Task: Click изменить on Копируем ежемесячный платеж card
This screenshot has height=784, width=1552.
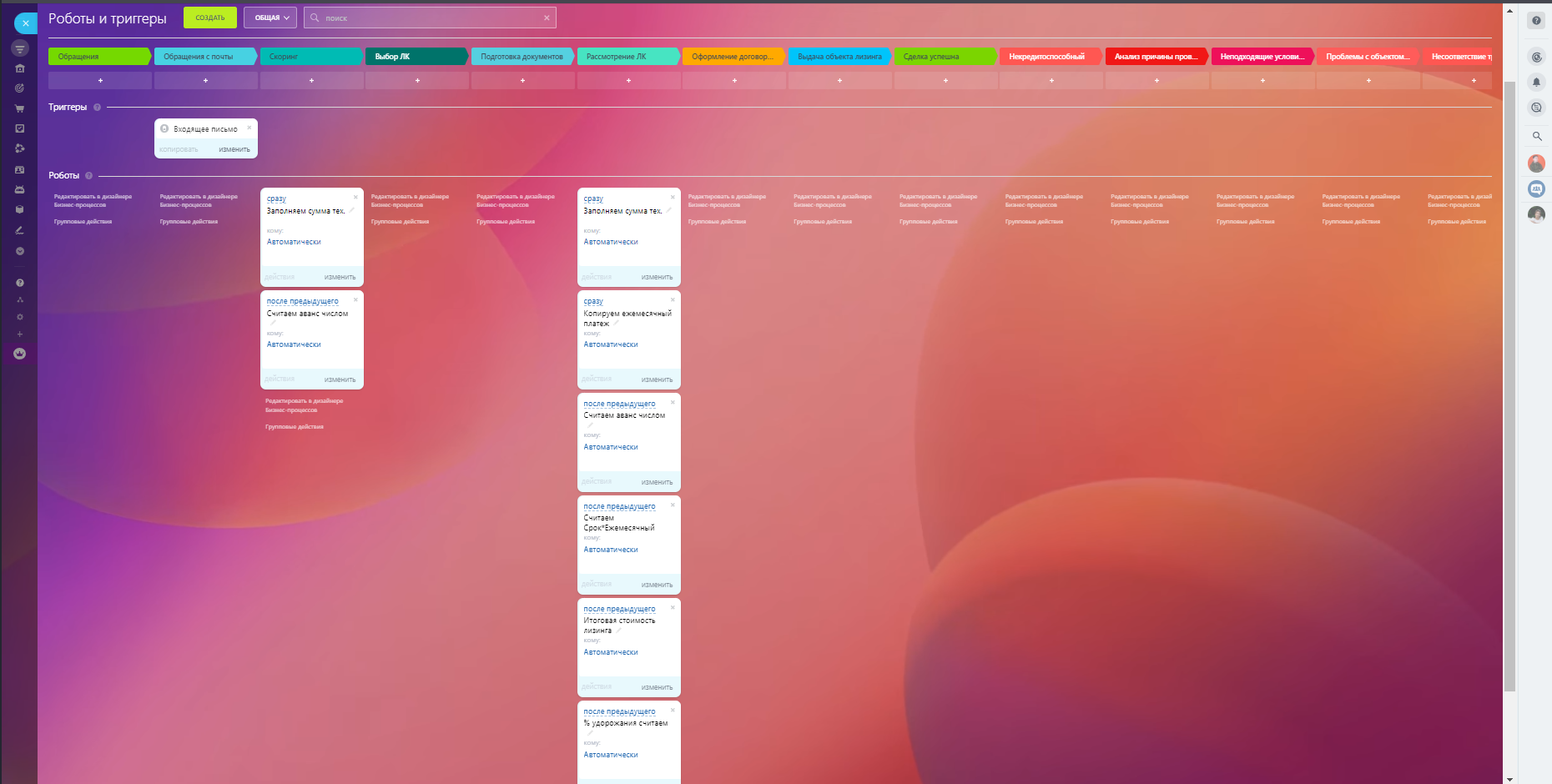Action: [657, 379]
